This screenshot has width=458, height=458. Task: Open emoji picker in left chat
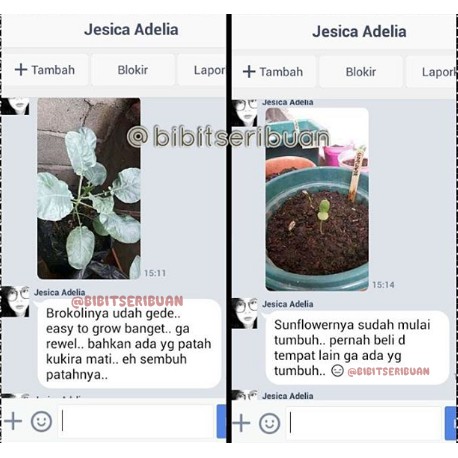[x=41, y=421]
